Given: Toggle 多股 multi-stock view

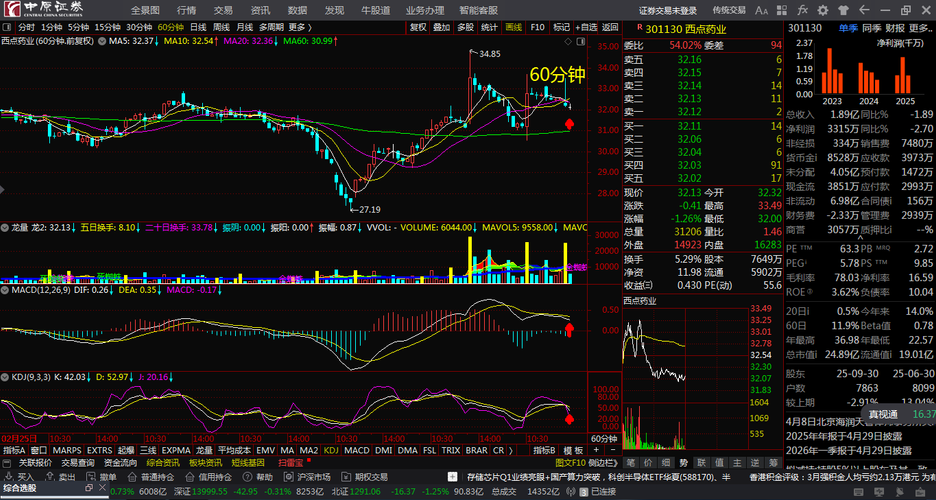Looking at the screenshot, I should pos(466,27).
